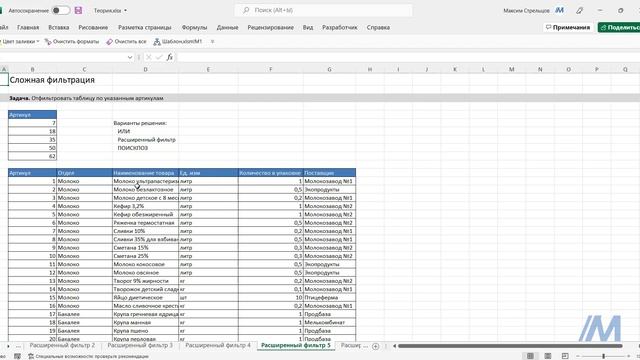Select the cell with Расширенный фильтр option text
Viewport: 640px width, 360px height.
[145, 140]
